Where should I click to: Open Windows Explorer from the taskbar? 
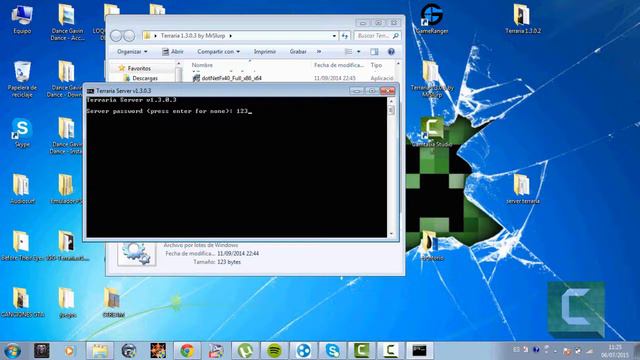100,351
